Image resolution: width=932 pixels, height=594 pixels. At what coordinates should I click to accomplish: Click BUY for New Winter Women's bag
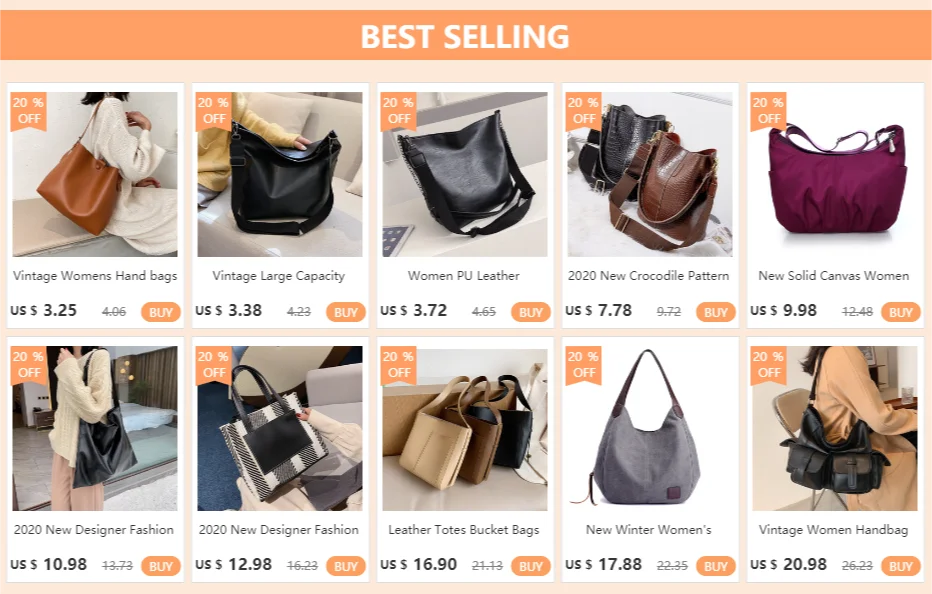tap(716, 566)
